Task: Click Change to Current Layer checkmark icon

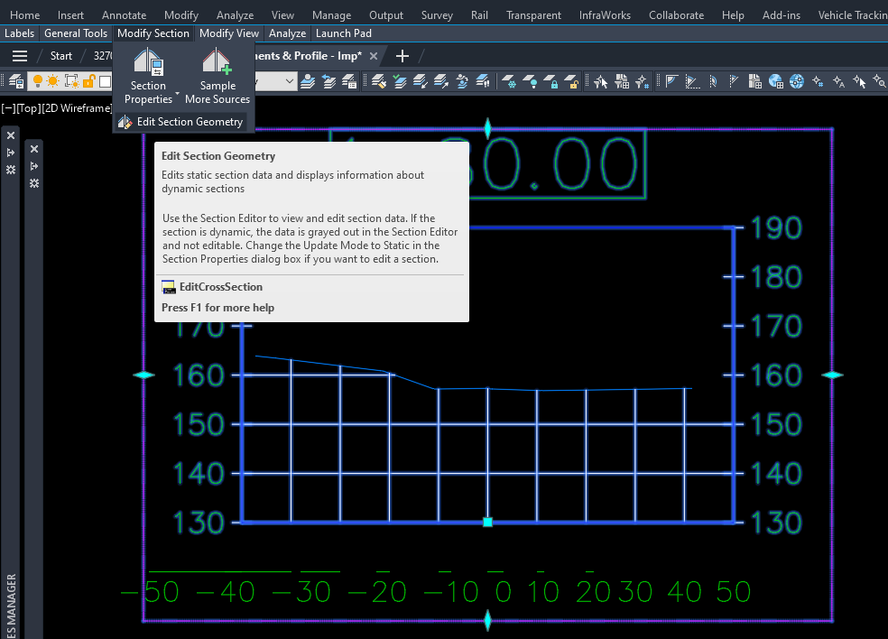Action: [399, 82]
